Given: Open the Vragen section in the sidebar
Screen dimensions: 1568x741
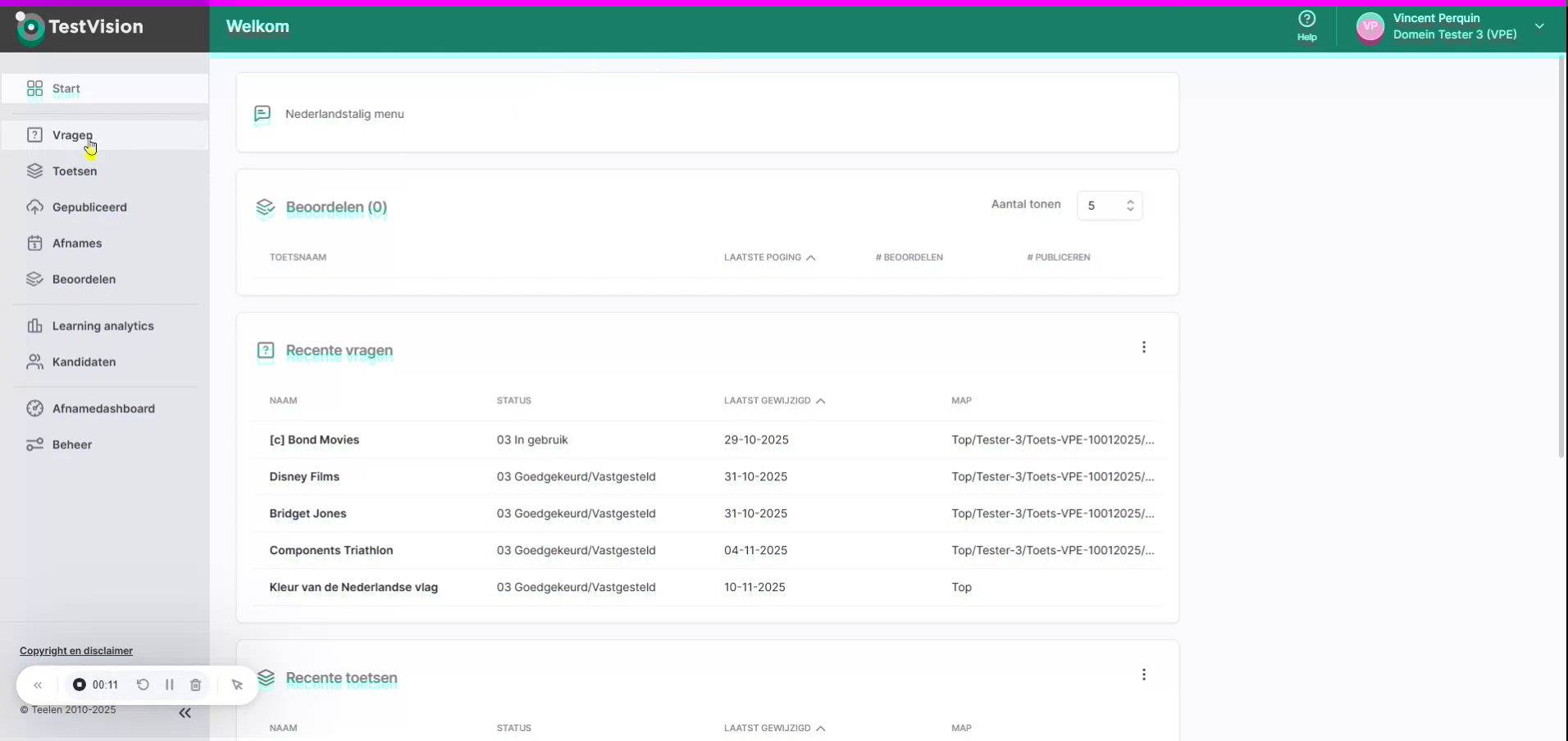Looking at the screenshot, I should 72,134.
